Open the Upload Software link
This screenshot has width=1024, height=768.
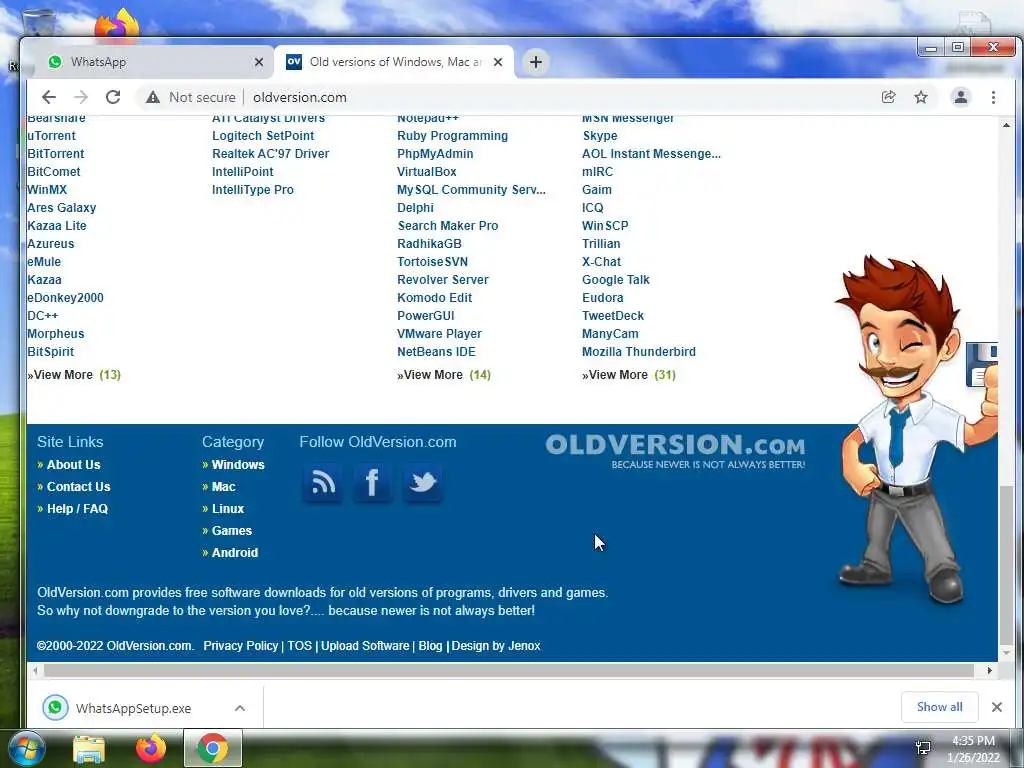pos(365,646)
